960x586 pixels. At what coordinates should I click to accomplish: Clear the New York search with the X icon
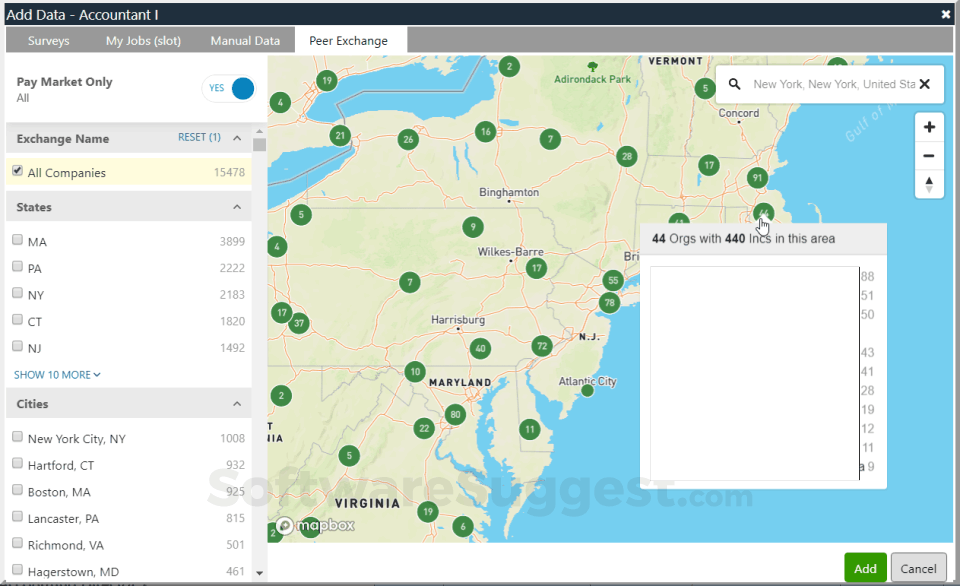click(925, 84)
